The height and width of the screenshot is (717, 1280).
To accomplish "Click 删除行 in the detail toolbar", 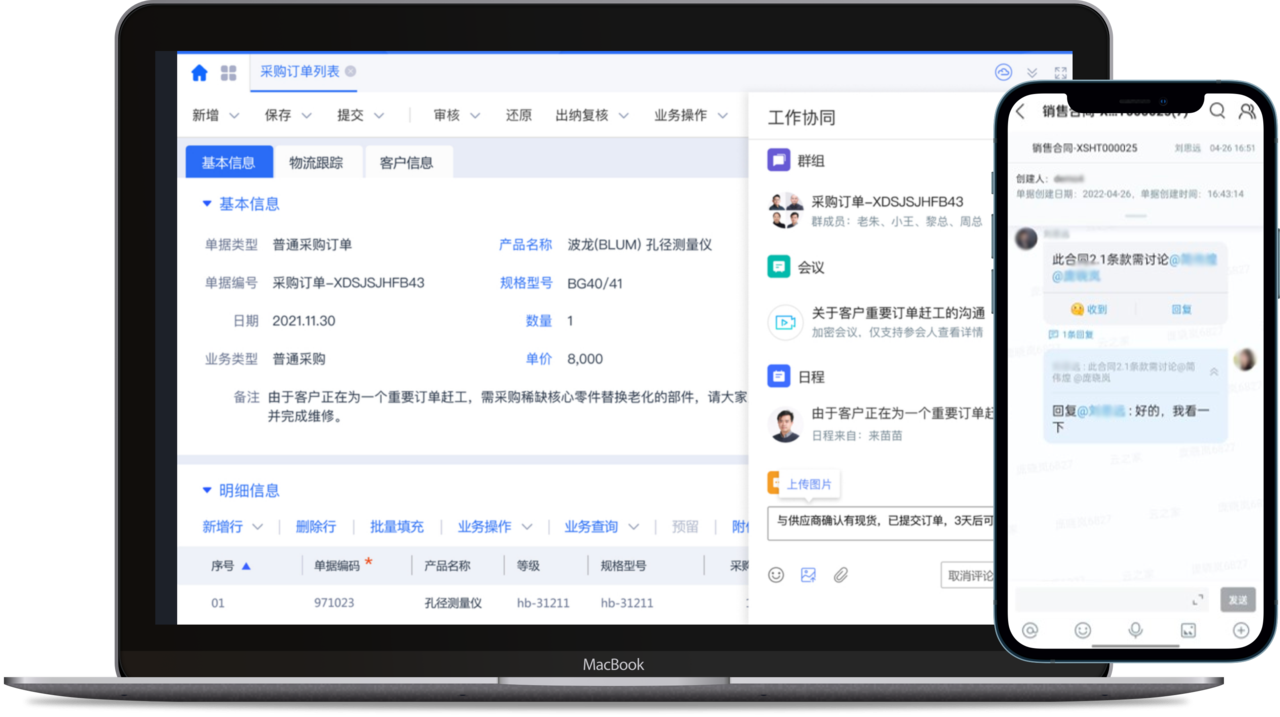I will coord(316,527).
